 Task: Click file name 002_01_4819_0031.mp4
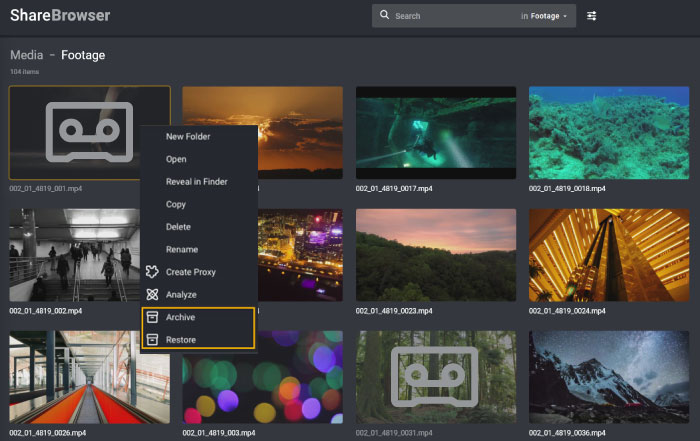click(x=394, y=433)
